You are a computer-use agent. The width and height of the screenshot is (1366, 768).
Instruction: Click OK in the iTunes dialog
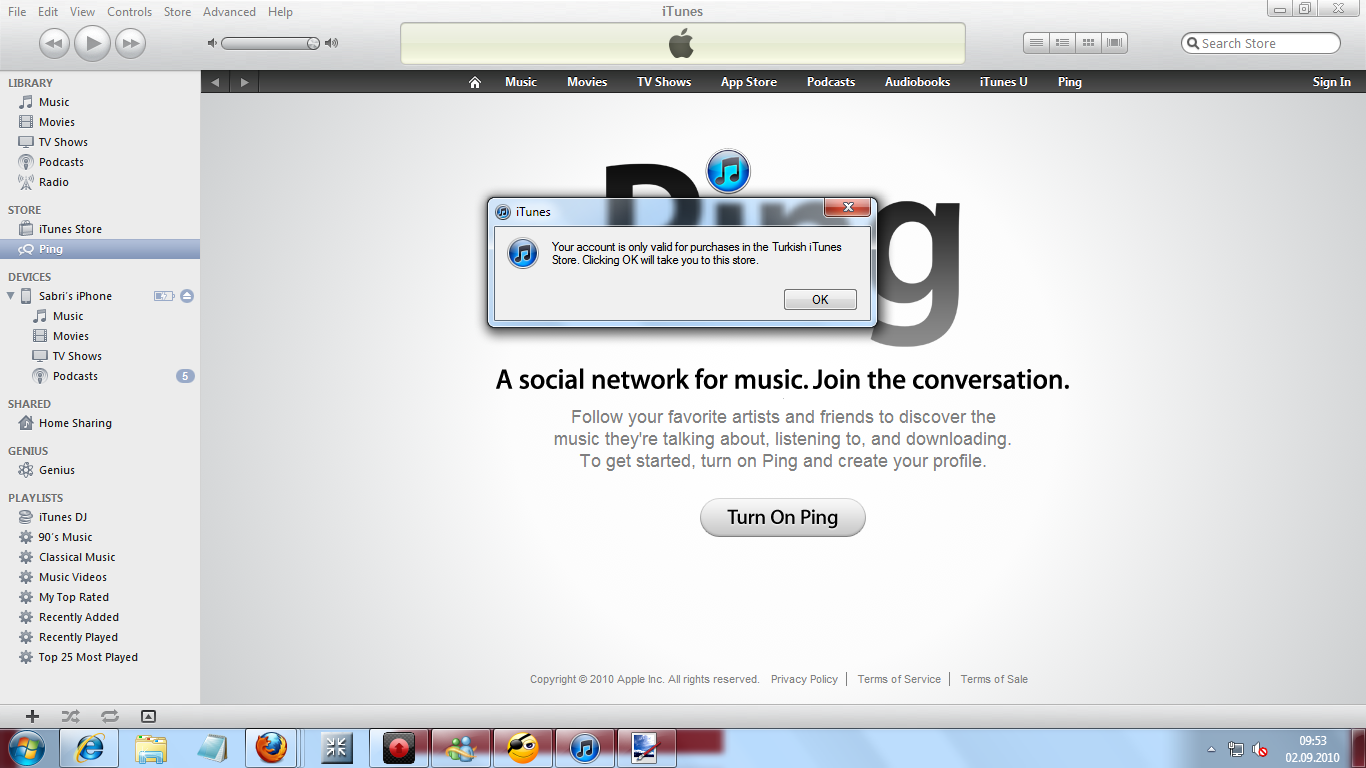click(820, 299)
